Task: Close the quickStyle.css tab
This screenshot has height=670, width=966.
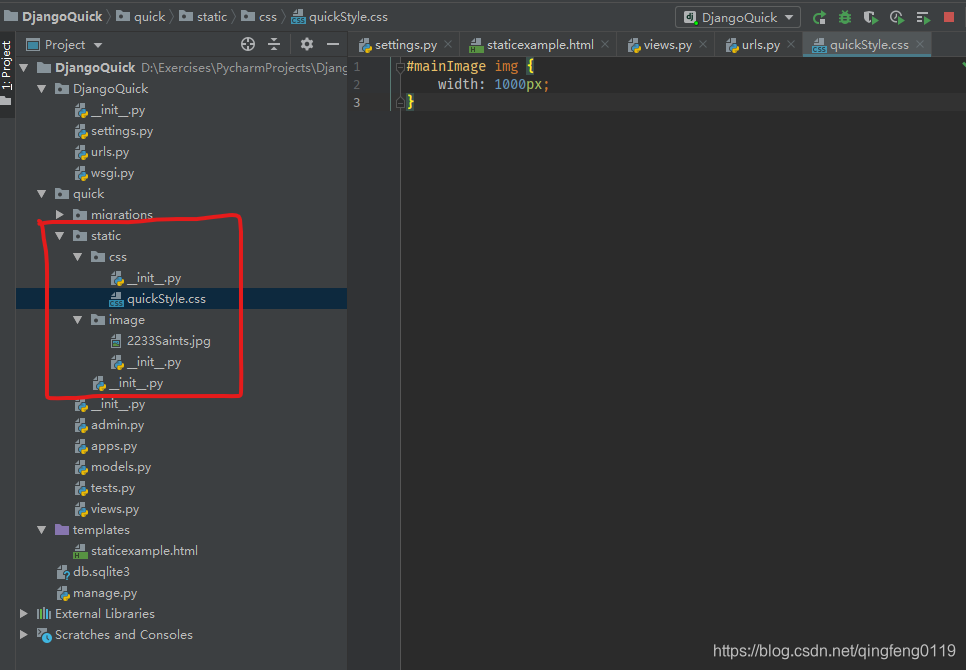Action: click(920, 44)
